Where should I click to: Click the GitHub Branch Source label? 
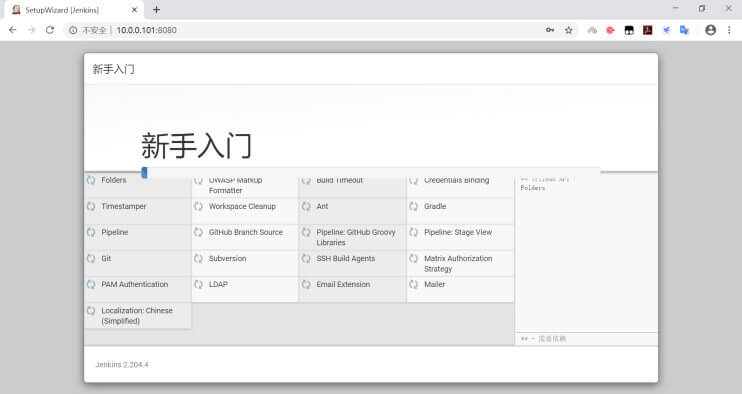(246, 232)
